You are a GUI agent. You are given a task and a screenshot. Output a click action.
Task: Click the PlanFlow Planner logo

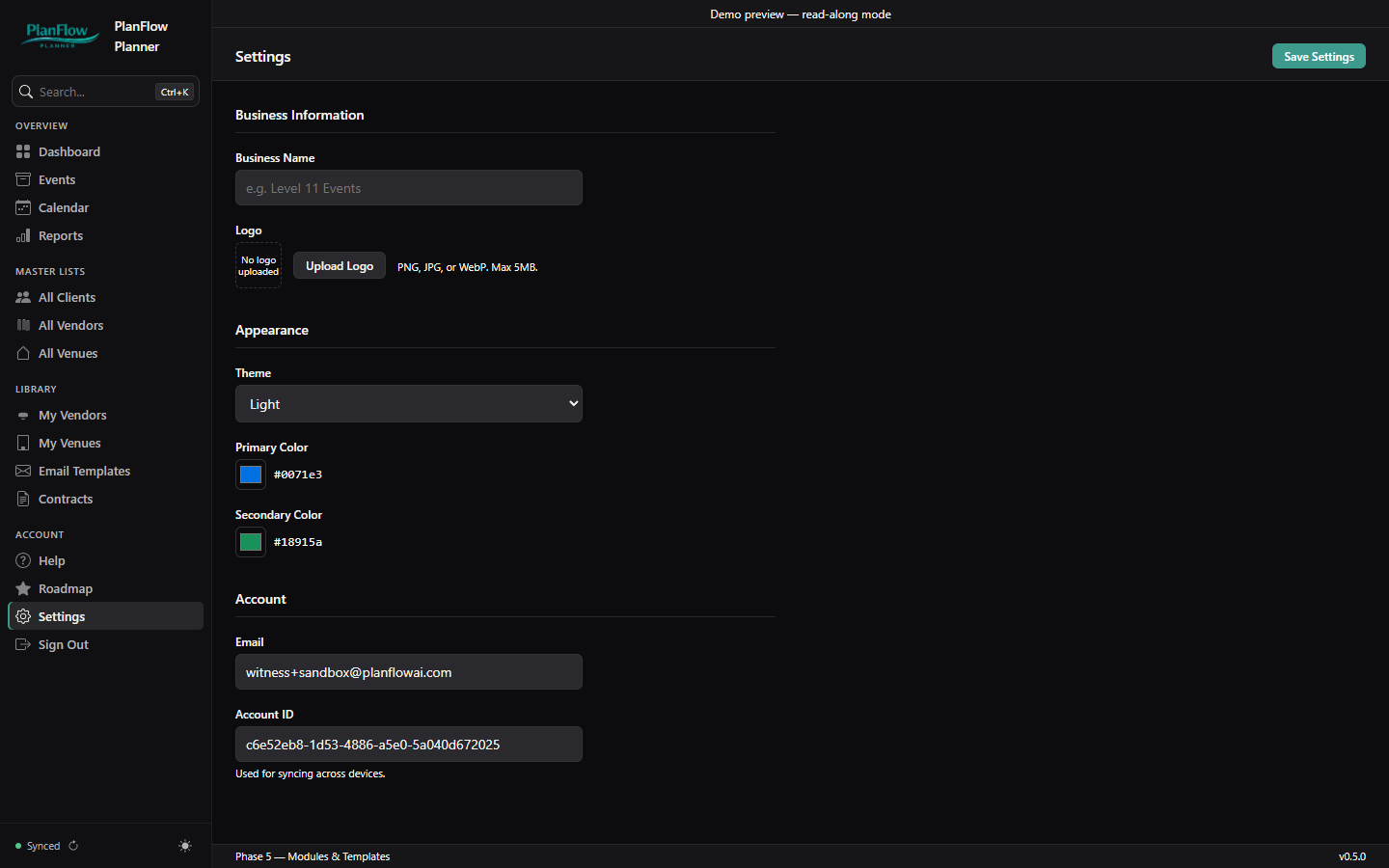tap(62, 36)
